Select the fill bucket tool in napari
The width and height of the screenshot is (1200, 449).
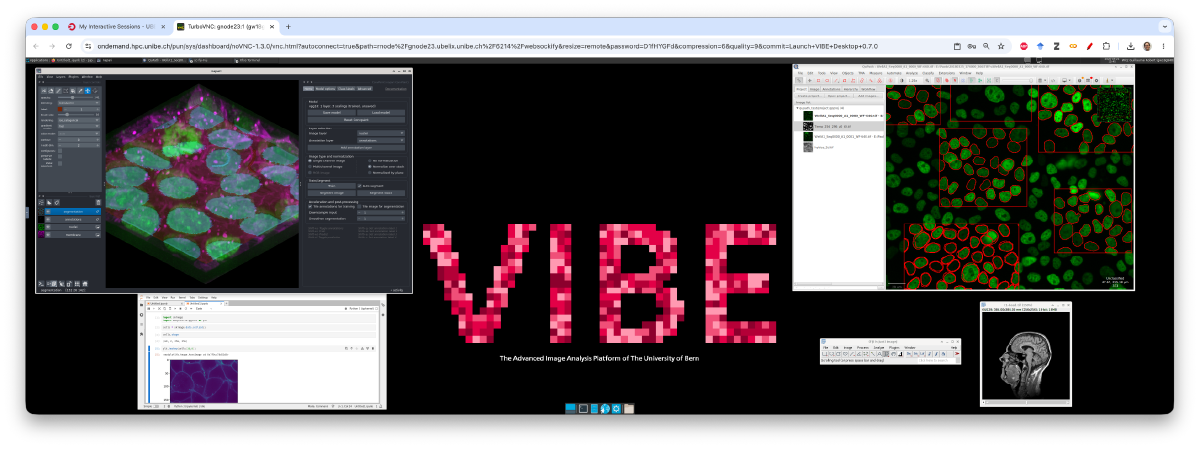[72, 90]
